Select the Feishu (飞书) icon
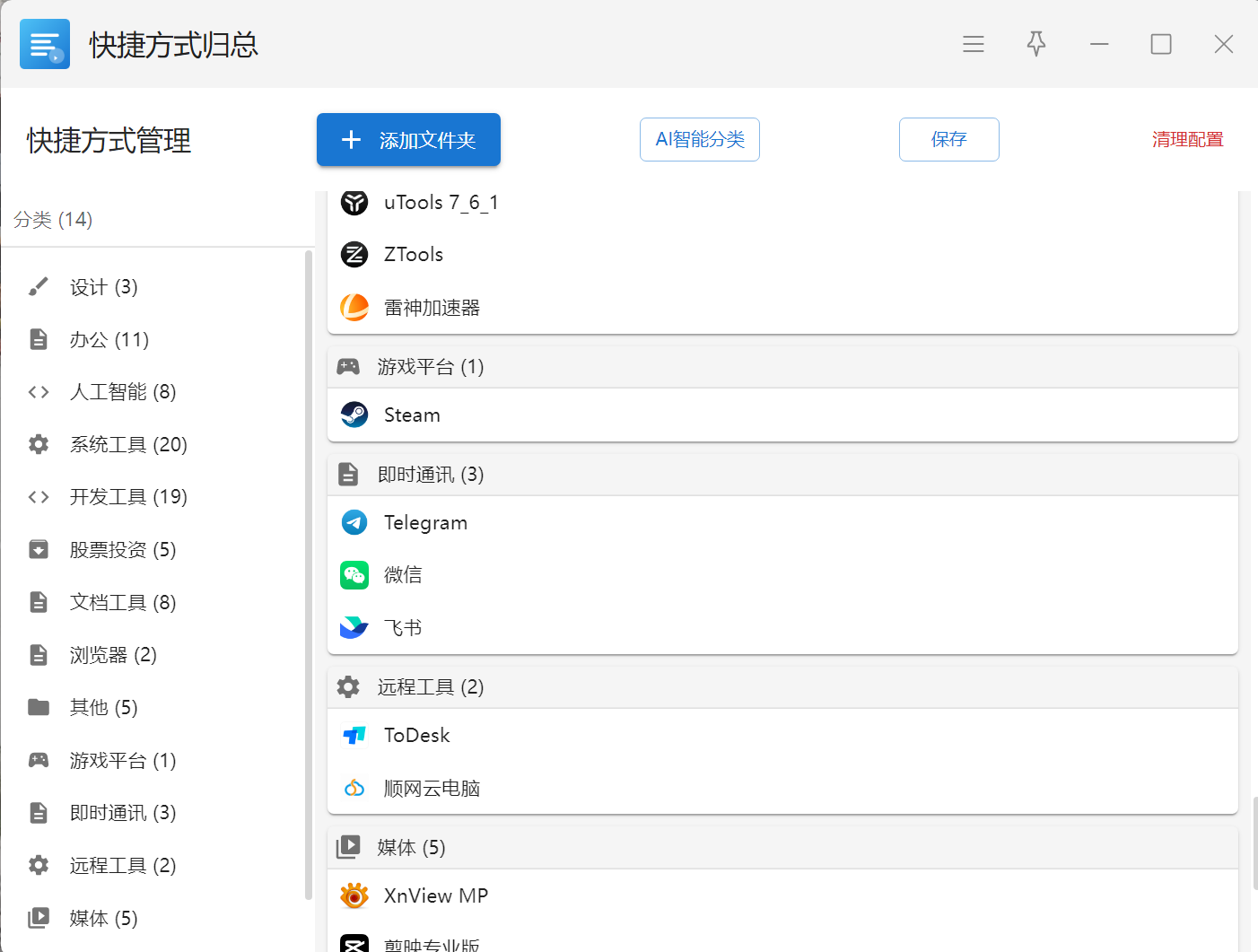Image resolution: width=1258 pixels, height=952 pixels. click(x=354, y=628)
